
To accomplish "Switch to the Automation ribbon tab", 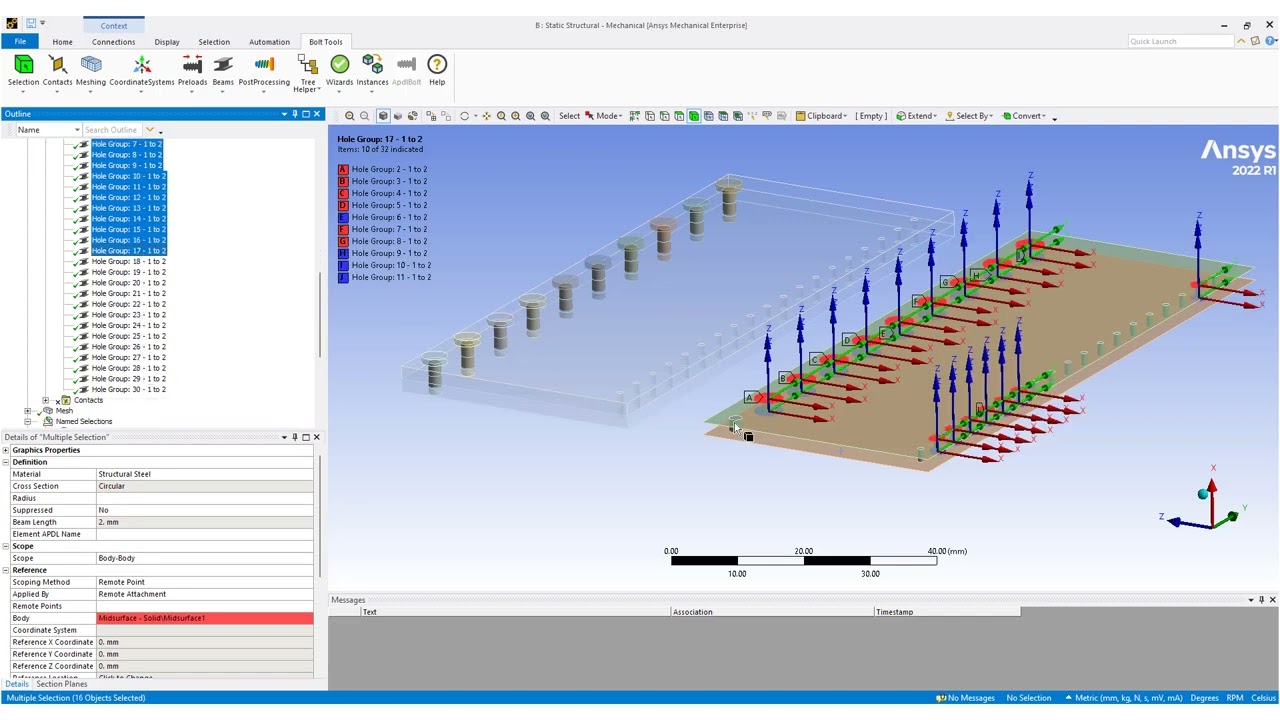I will 269,42.
